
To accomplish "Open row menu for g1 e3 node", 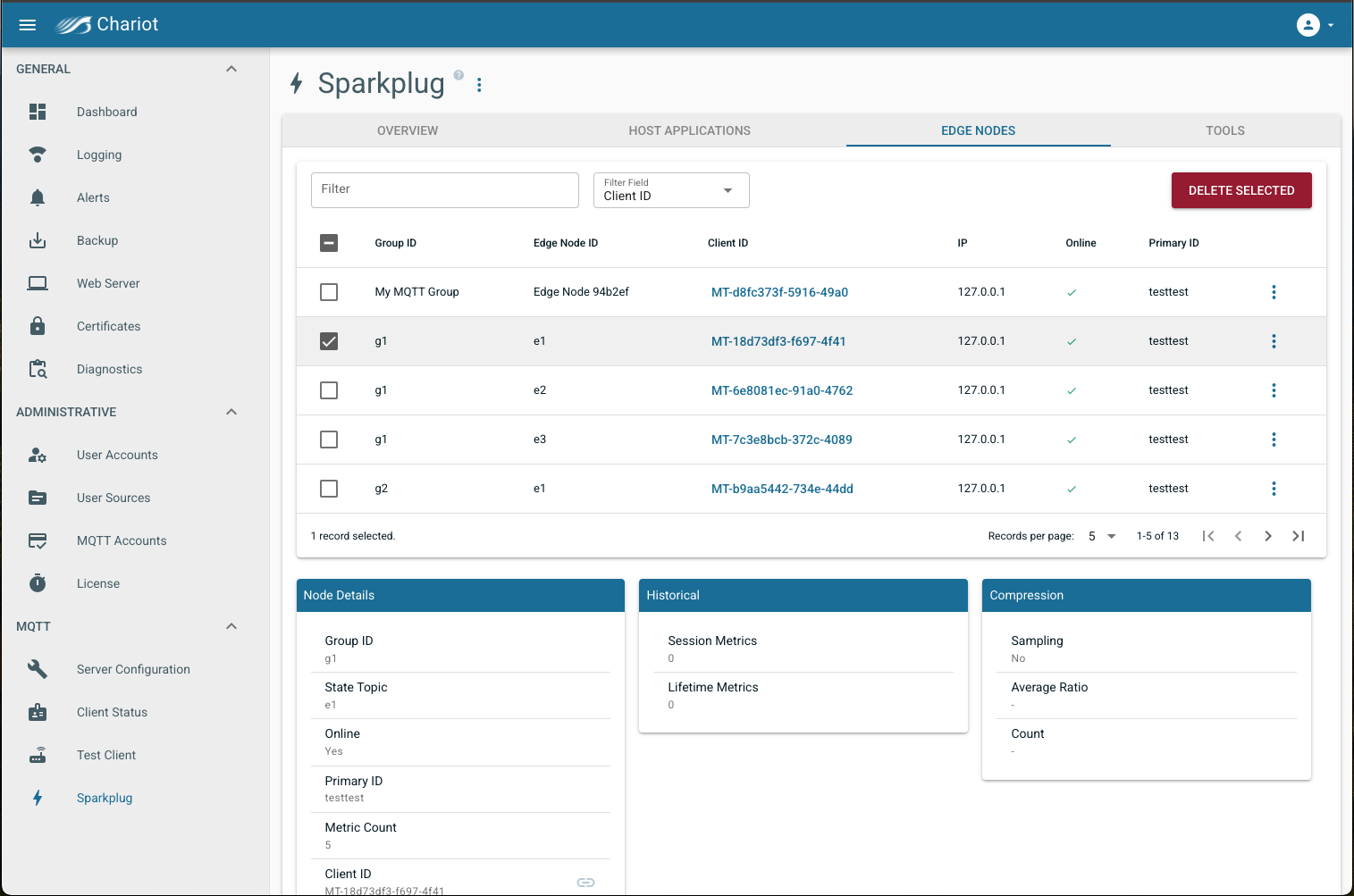I will [x=1274, y=440].
